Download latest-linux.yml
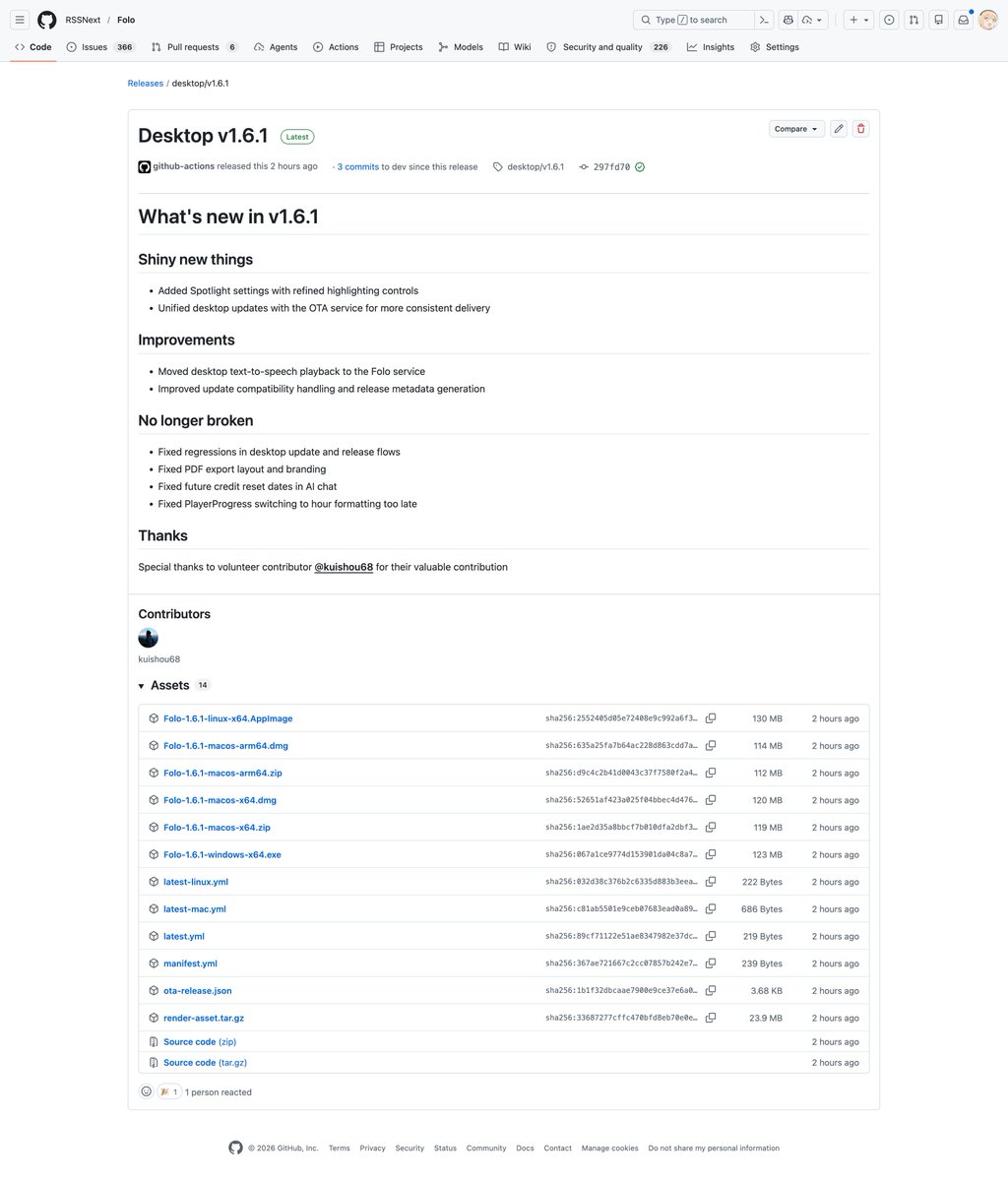The width and height of the screenshot is (1008, 1181). point(196,882)
